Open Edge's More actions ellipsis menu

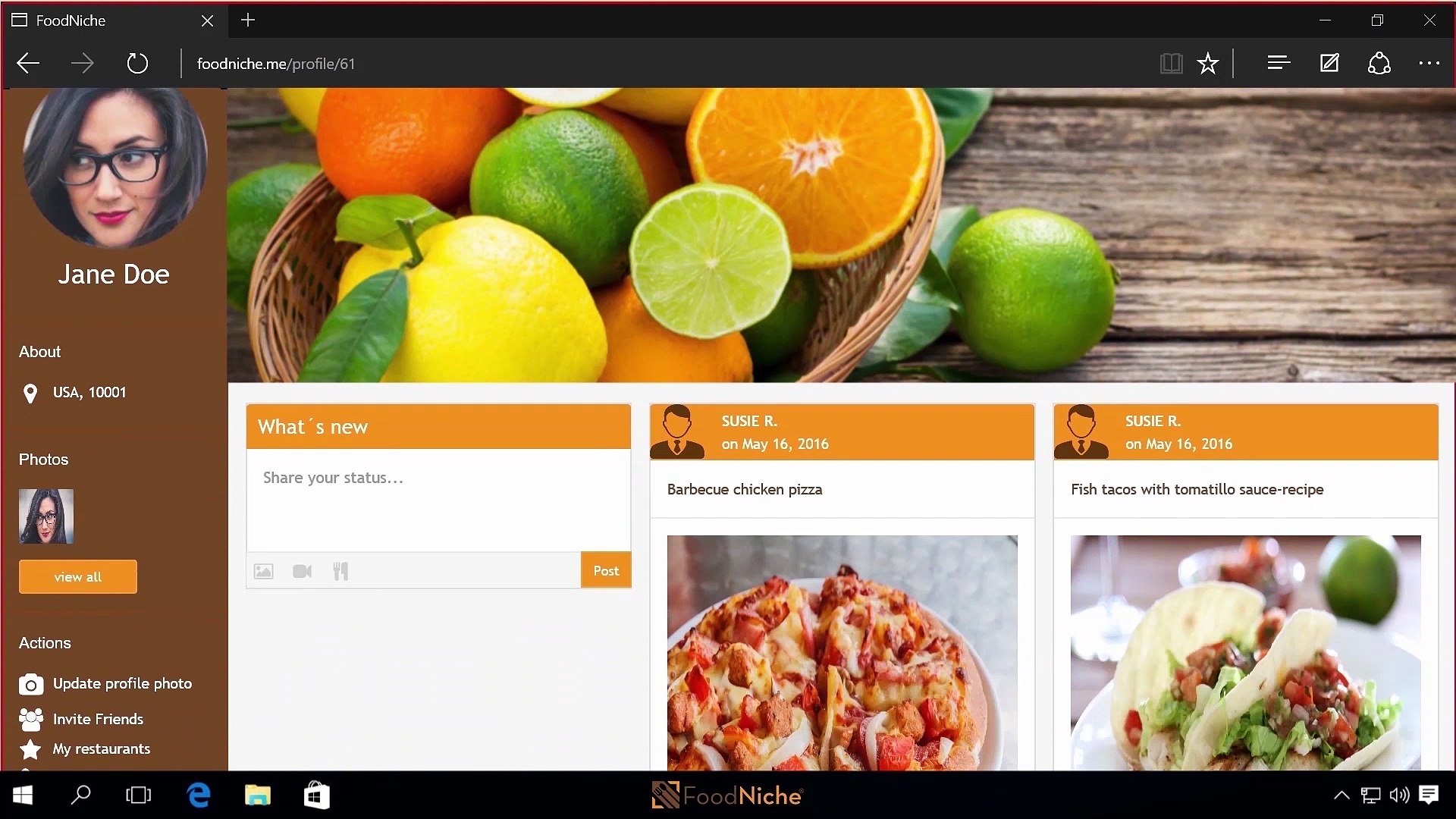[x=1429, y=63]
